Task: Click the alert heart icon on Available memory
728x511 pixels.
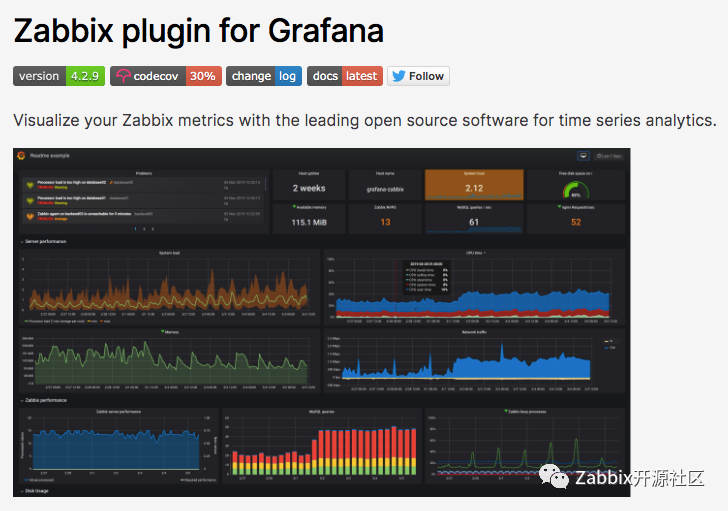Action: point(294,207)
